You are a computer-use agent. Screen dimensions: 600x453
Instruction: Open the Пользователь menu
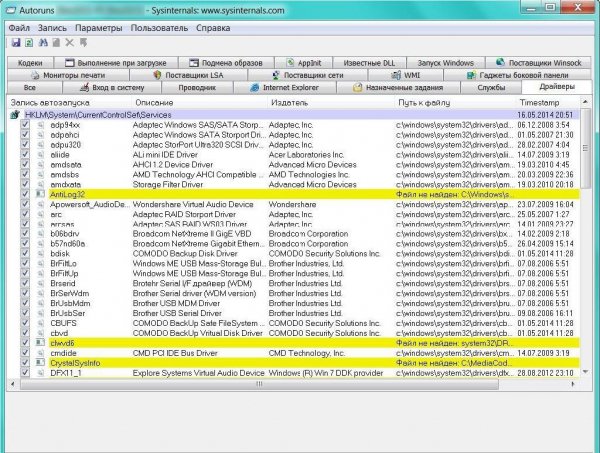pyautogui.click(x=159, y=28)
